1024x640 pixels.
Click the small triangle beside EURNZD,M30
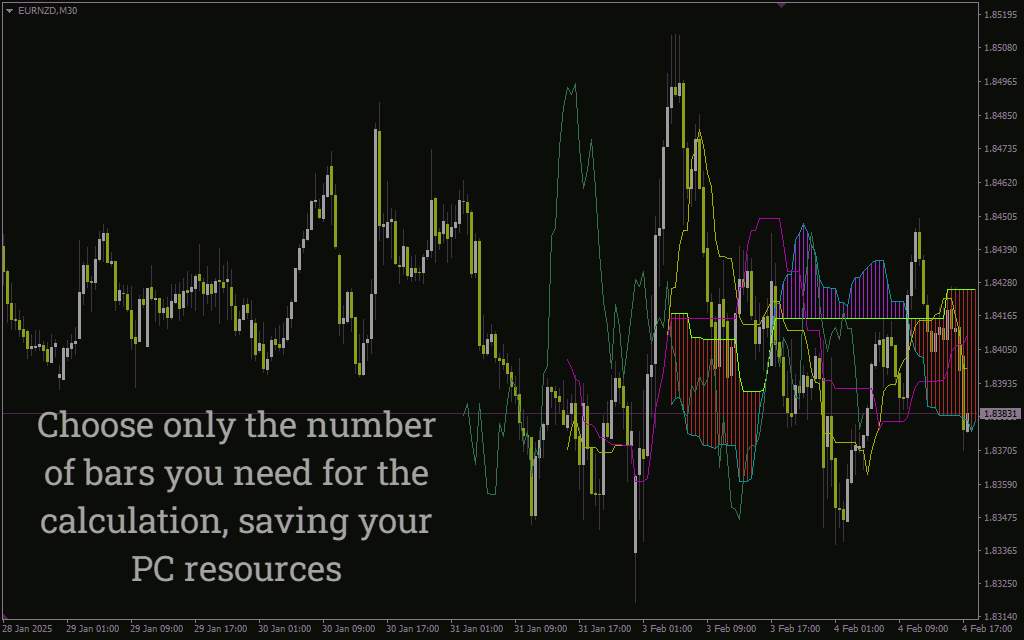coord(9,11)
